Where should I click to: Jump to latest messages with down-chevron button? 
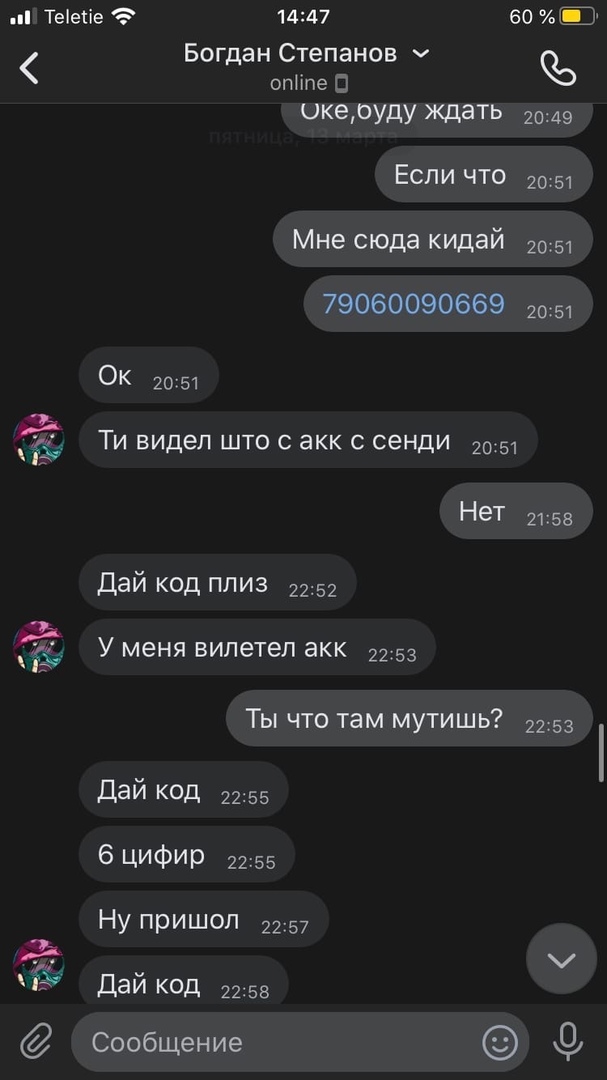(562, 959)
